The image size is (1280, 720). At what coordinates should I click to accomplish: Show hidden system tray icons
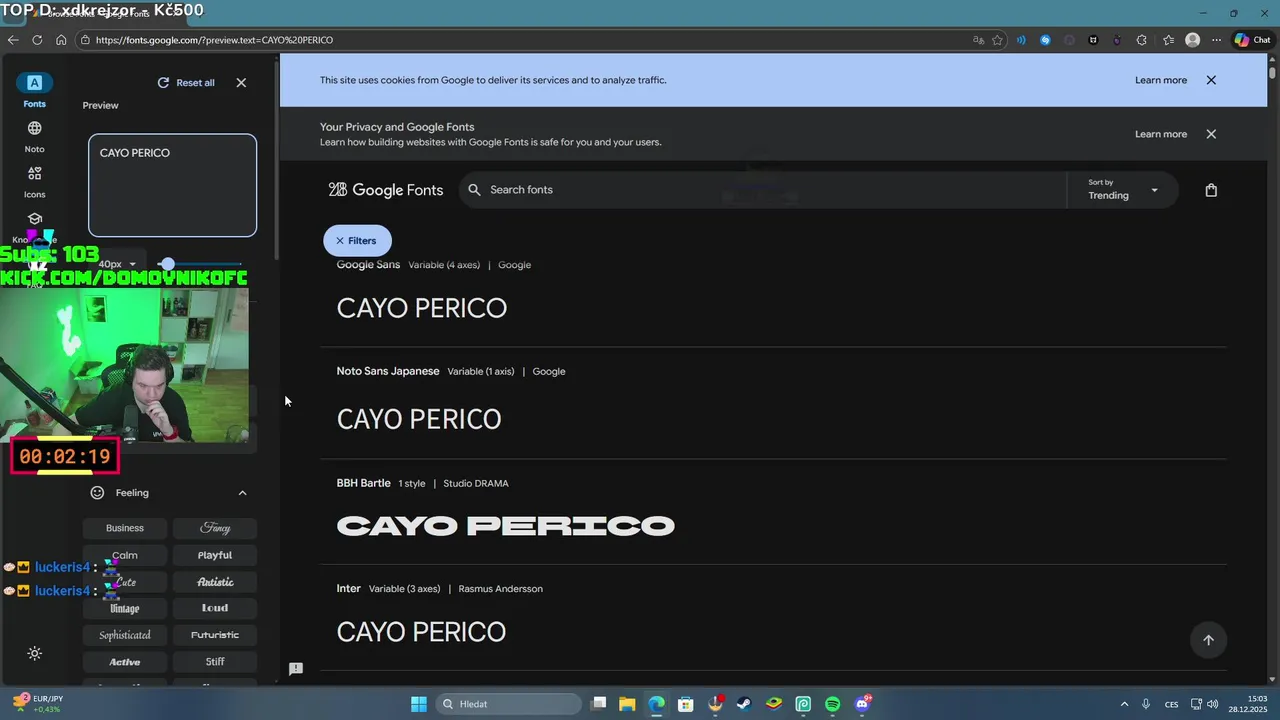[x=1124, y=704]
